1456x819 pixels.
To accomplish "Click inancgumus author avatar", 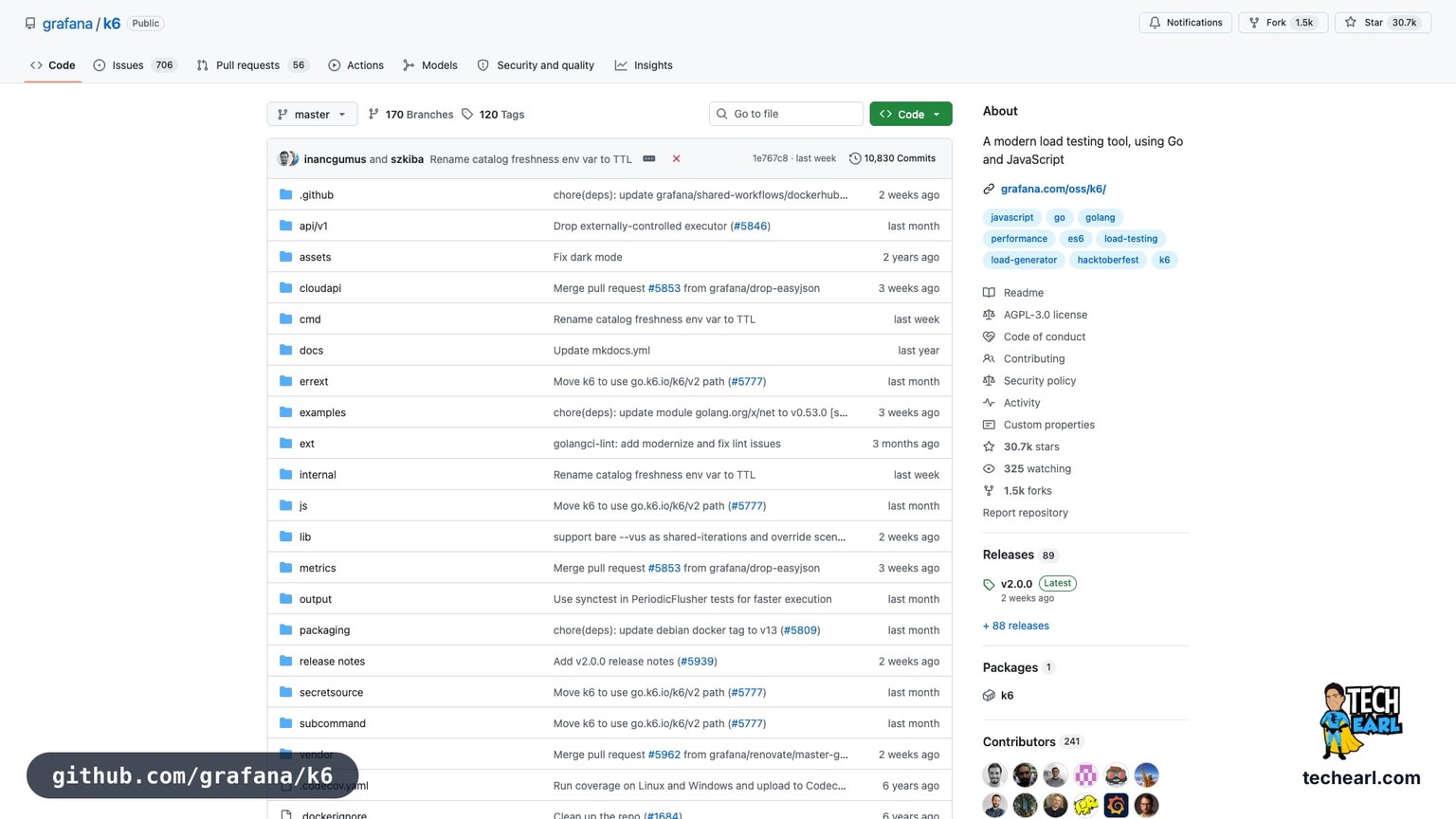I will (285, 158).
